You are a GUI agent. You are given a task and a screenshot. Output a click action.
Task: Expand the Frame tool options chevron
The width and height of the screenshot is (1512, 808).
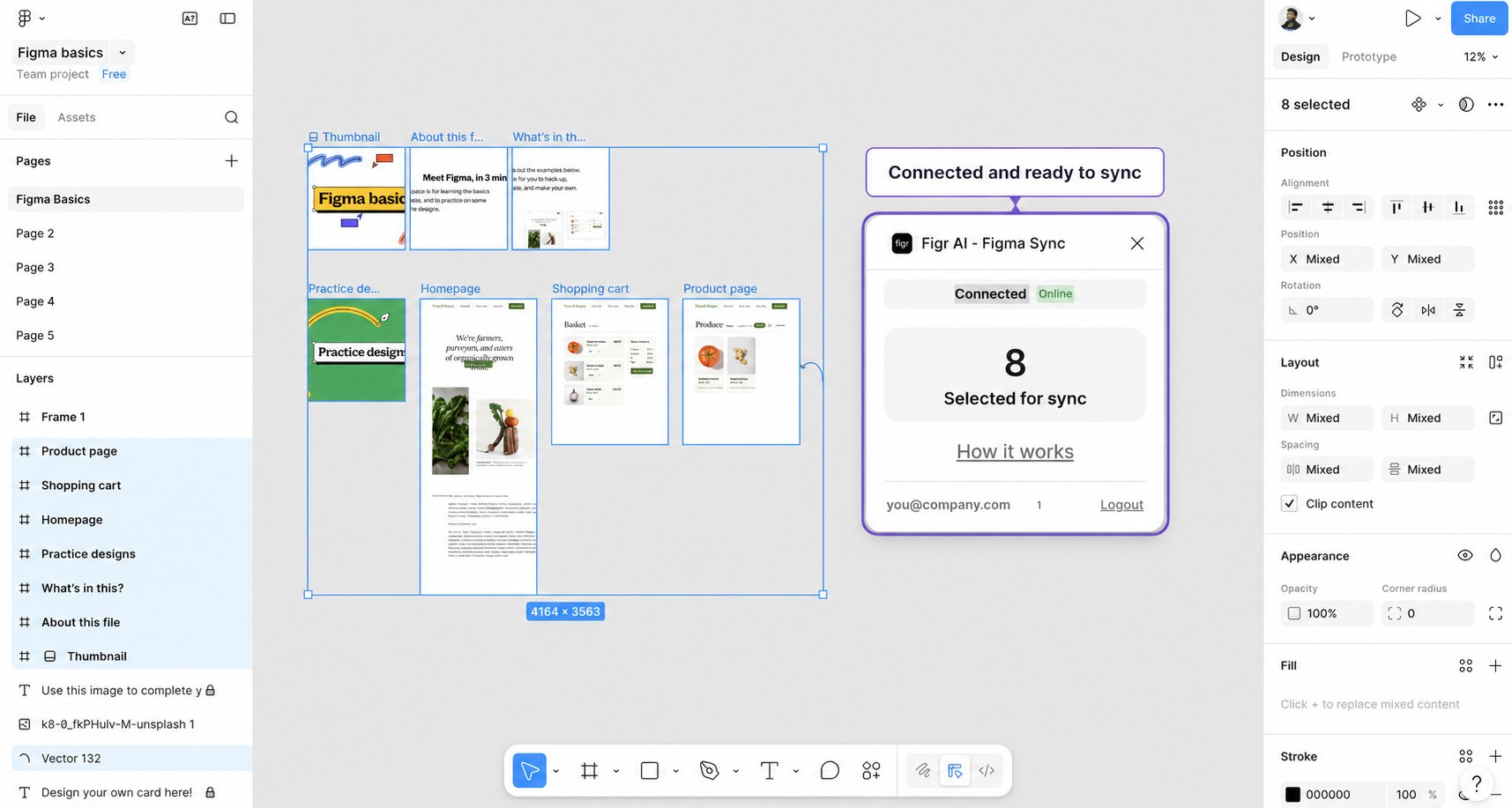click(x=615, y=771)
